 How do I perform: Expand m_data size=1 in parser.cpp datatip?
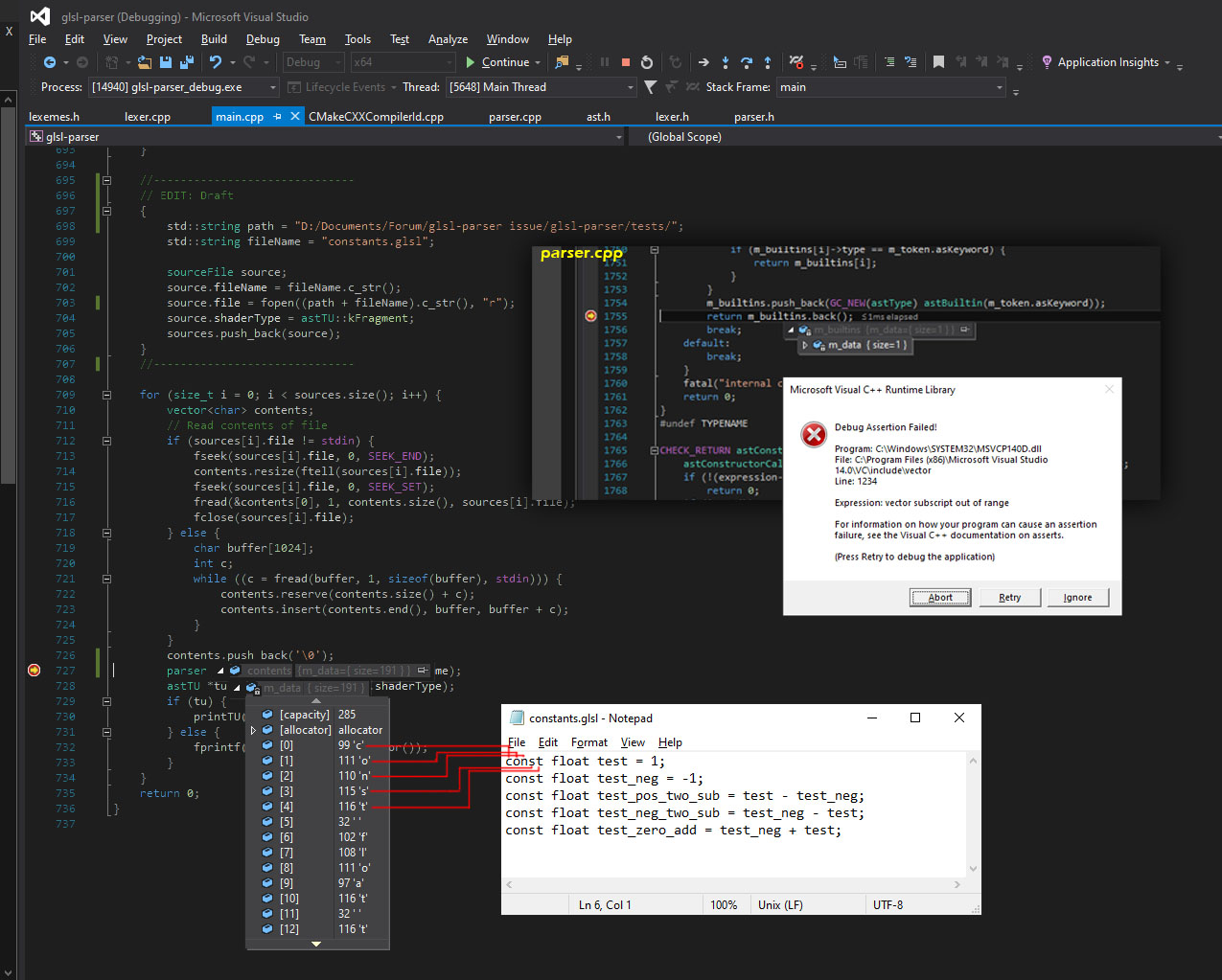pos(805,345)
